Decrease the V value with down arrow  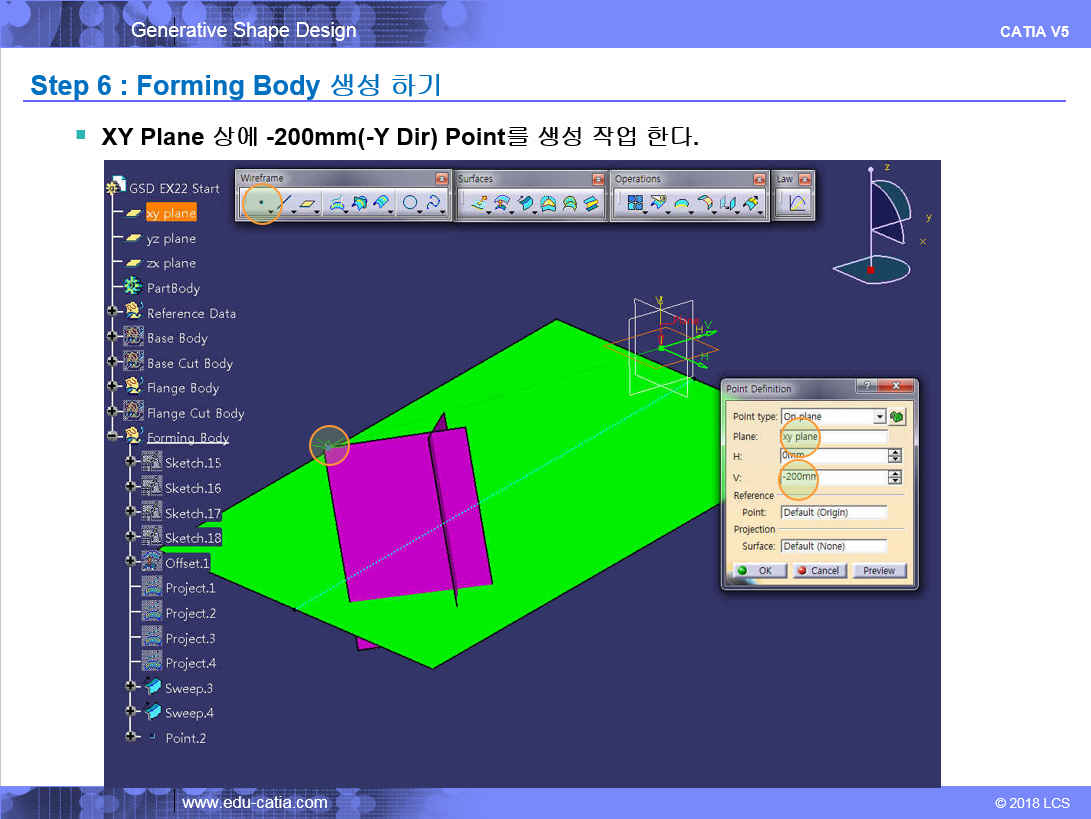894,482
